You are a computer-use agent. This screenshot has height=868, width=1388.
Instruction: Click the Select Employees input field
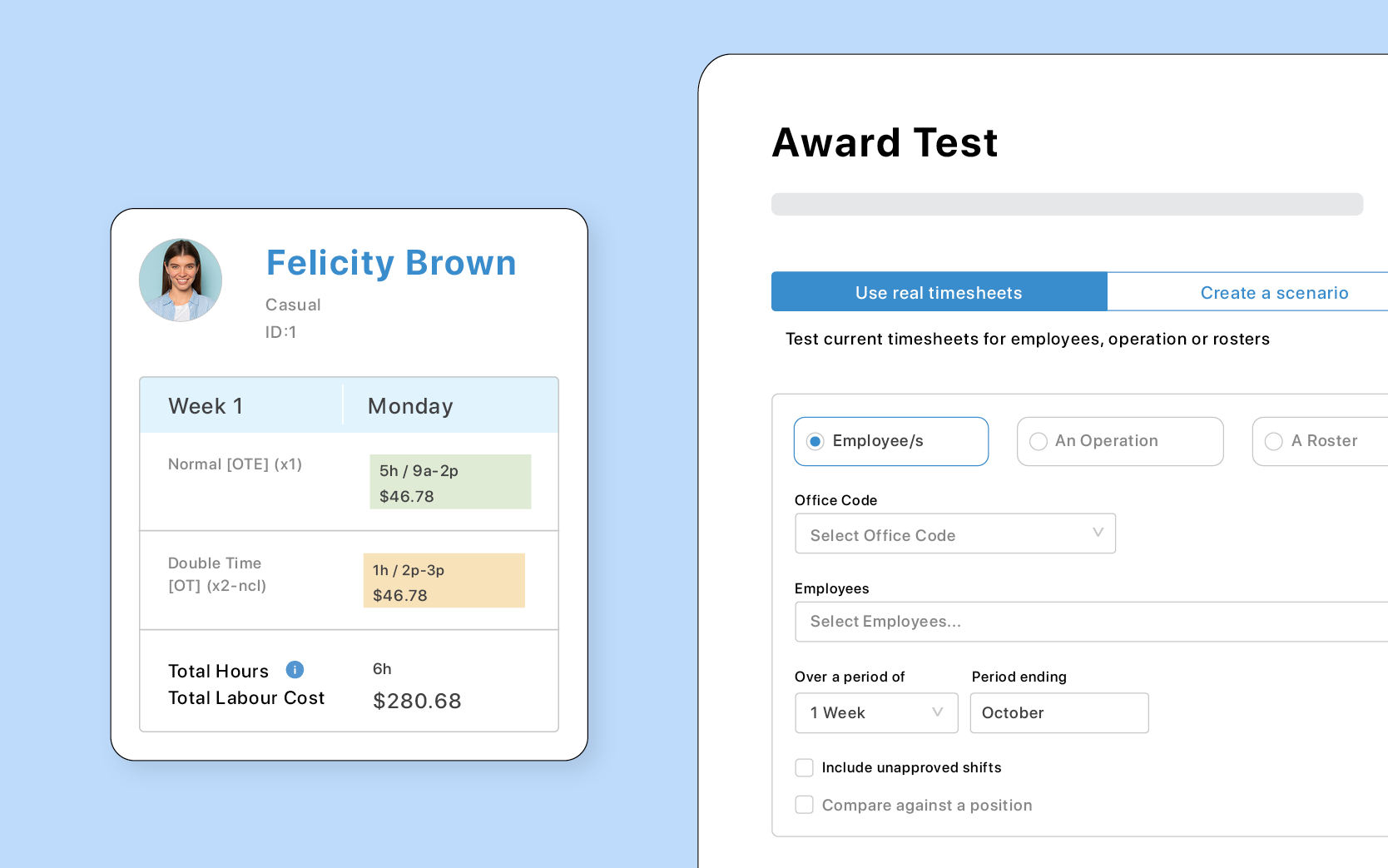[1090, 622]
